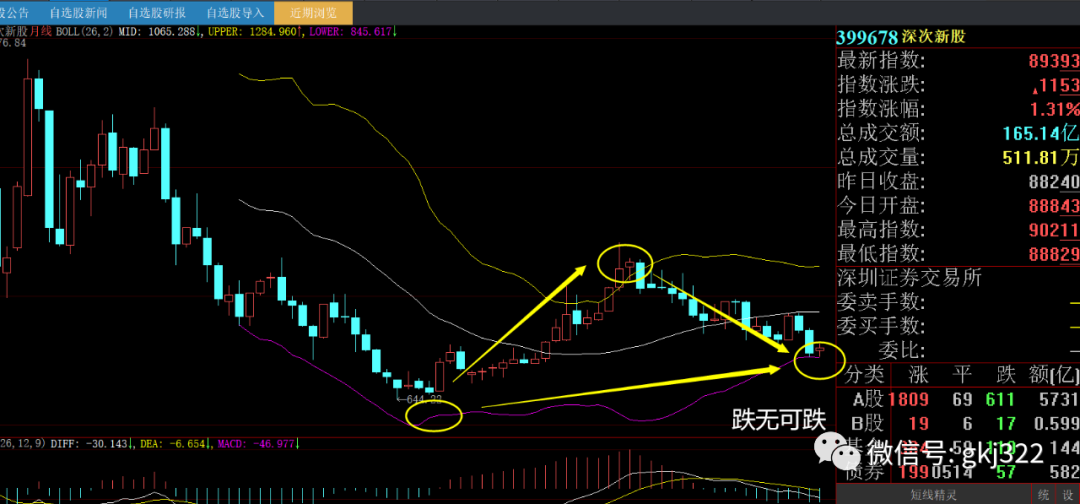Image resolution: width=1080 pixels, height=504 pixels.
Task: Open the 短线精灵 panel button
Action: 933,494
